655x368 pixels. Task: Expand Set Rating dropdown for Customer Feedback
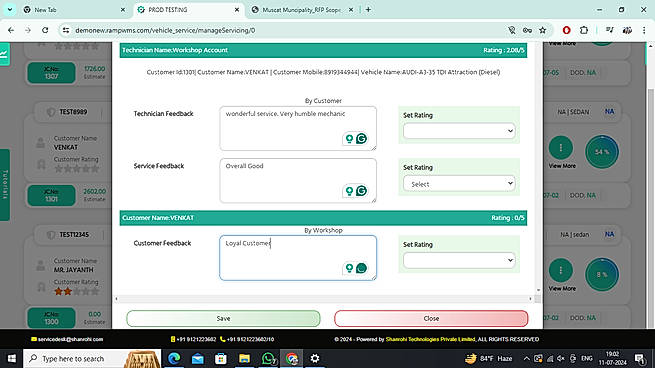pos(459,260)
